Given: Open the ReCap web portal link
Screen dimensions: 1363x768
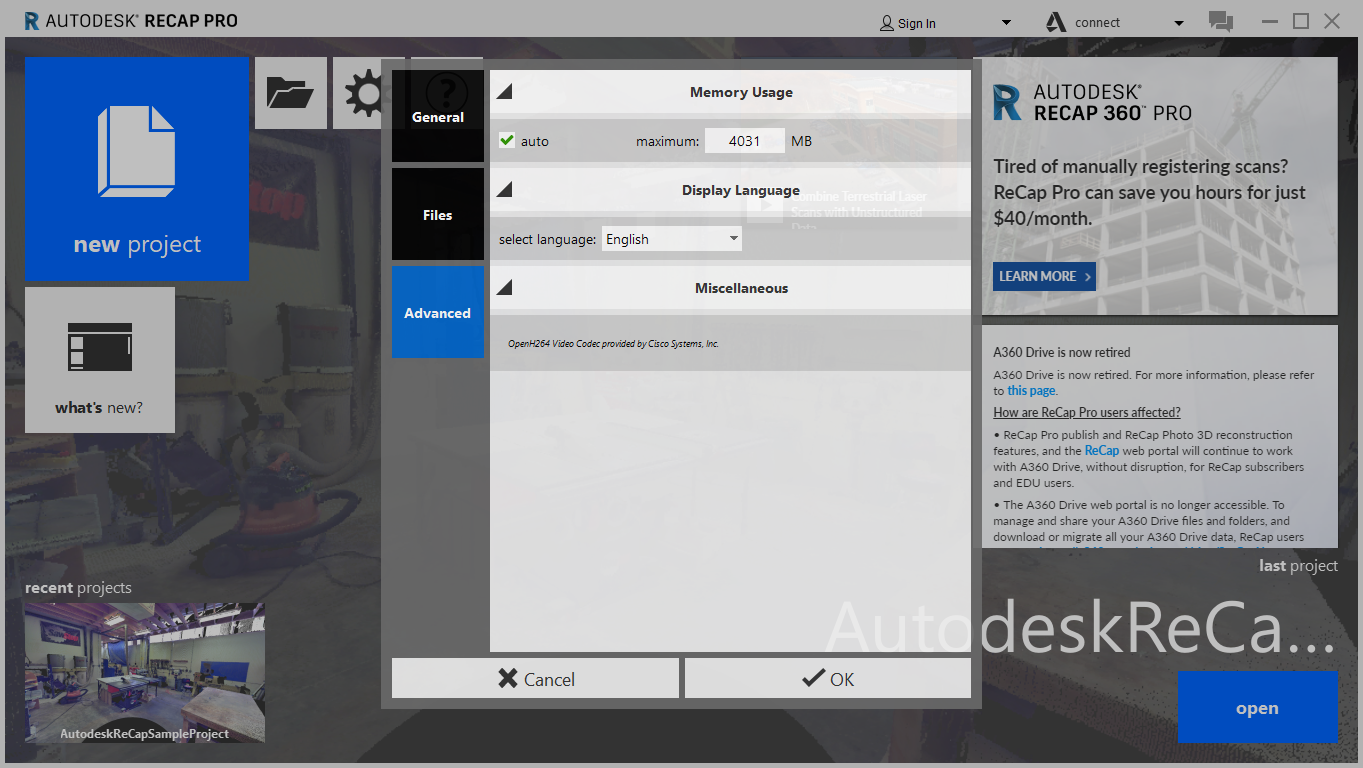Looking at the screenshot, I should pos(1102,451).
